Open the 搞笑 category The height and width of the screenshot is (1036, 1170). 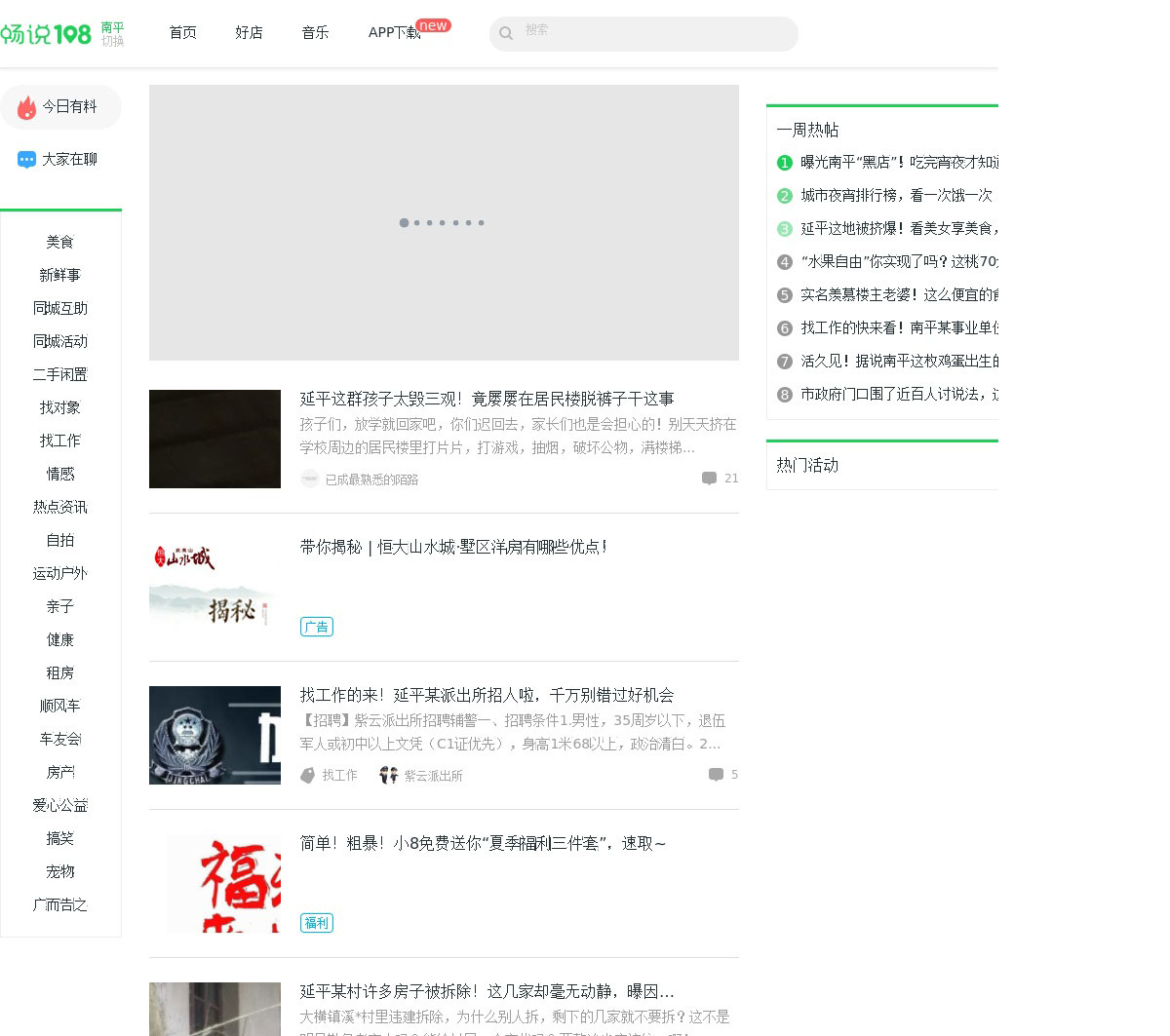(x=60, y=838)
